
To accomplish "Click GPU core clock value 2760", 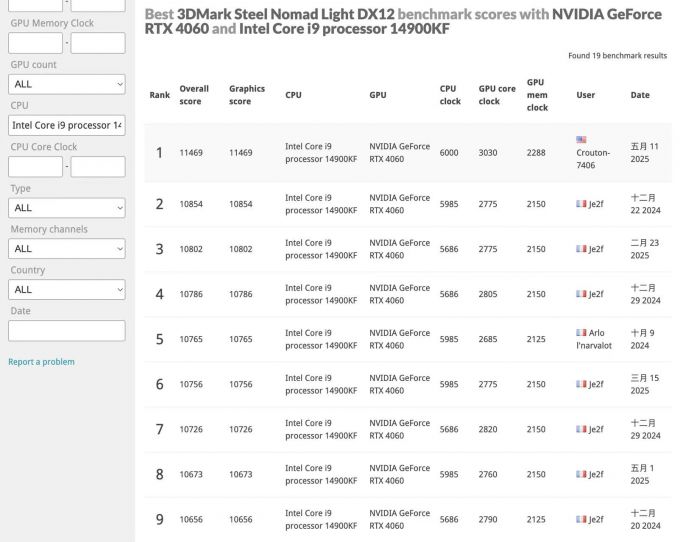I will point(488,474).
